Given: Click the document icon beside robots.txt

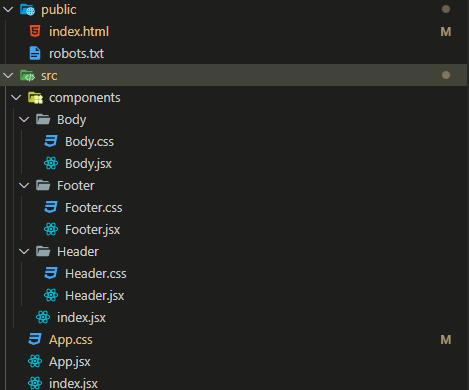Looking at the screenshot, I should coord(35,53).
